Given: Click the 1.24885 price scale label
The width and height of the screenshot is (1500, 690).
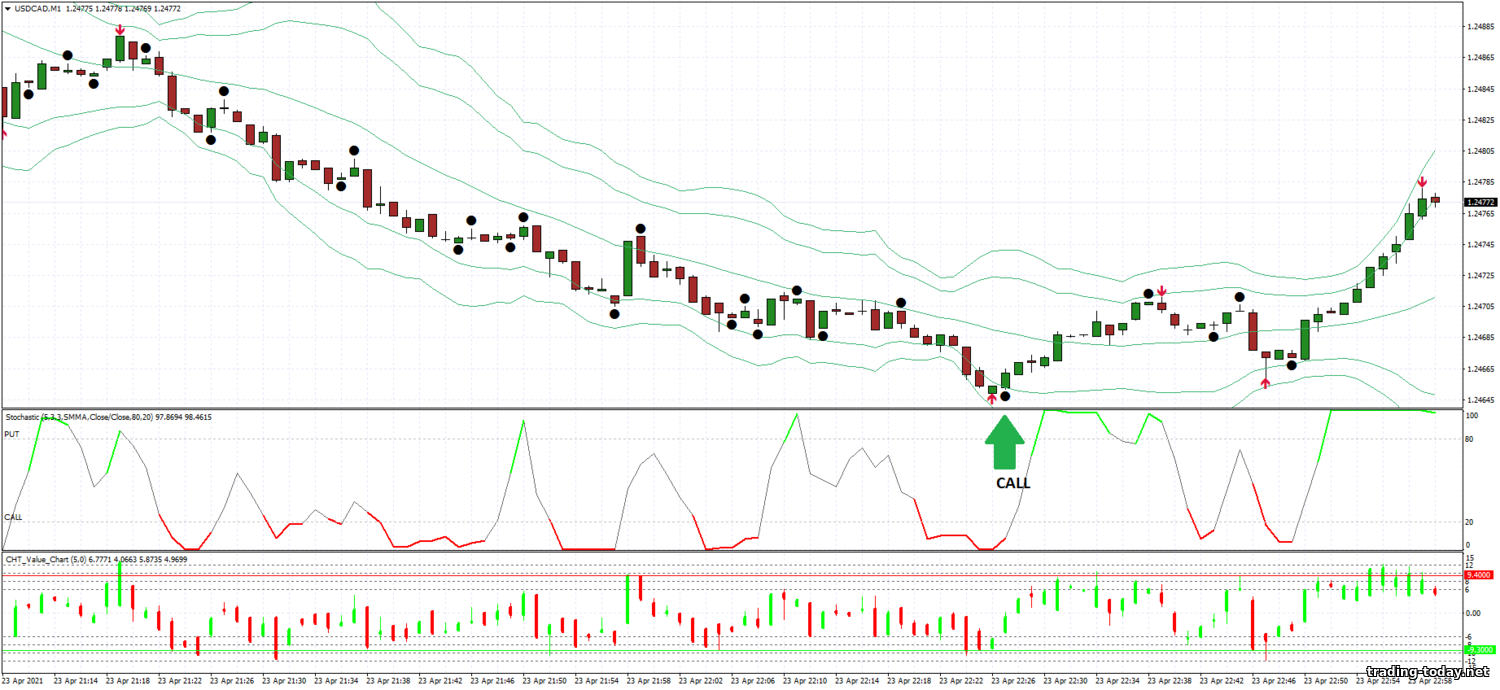Looking at the screenshot, I should coord(1480,27).
